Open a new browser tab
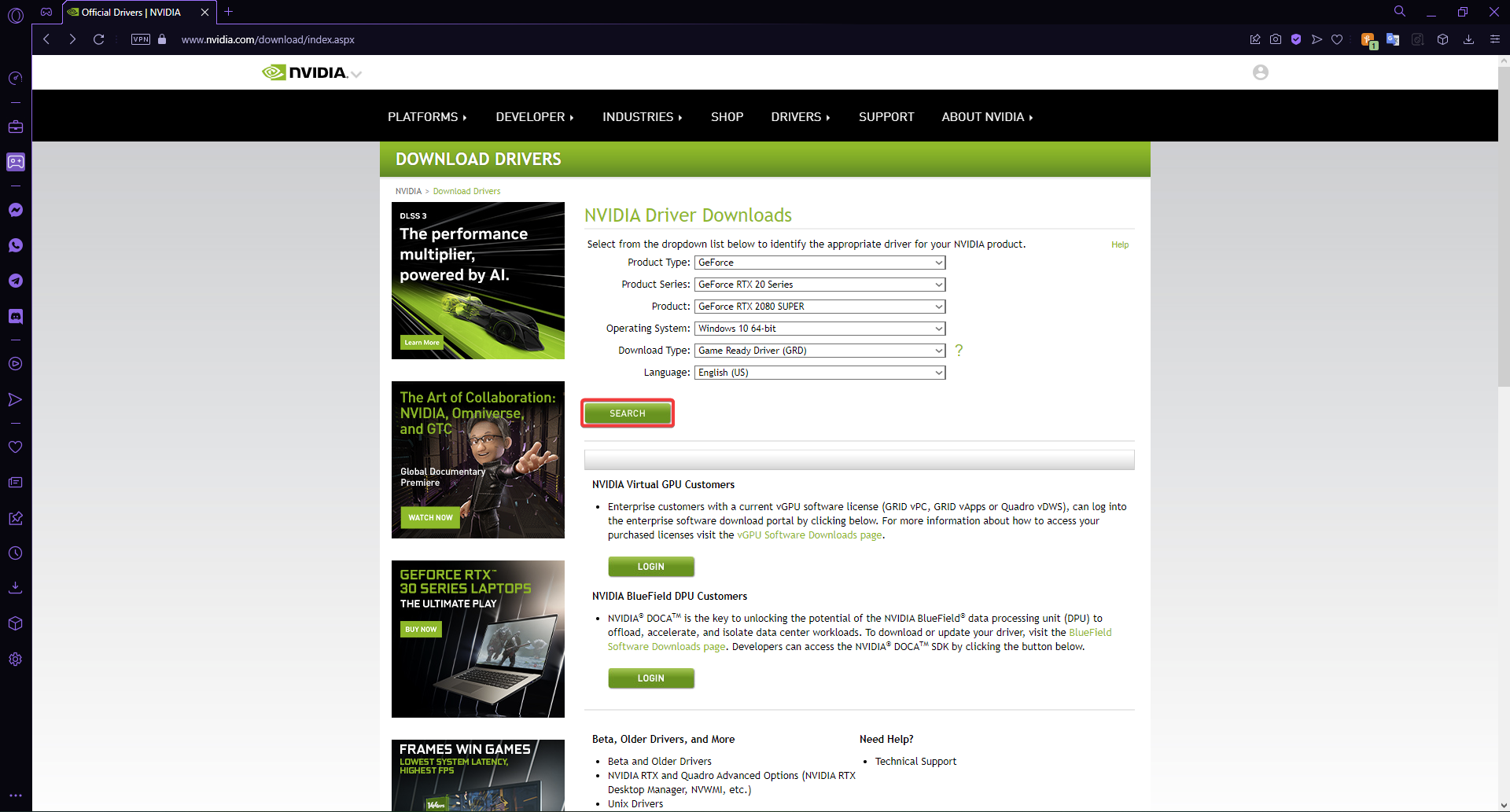Image resolution: width=1510 pixels, height=812 pixels. point(229,12)
